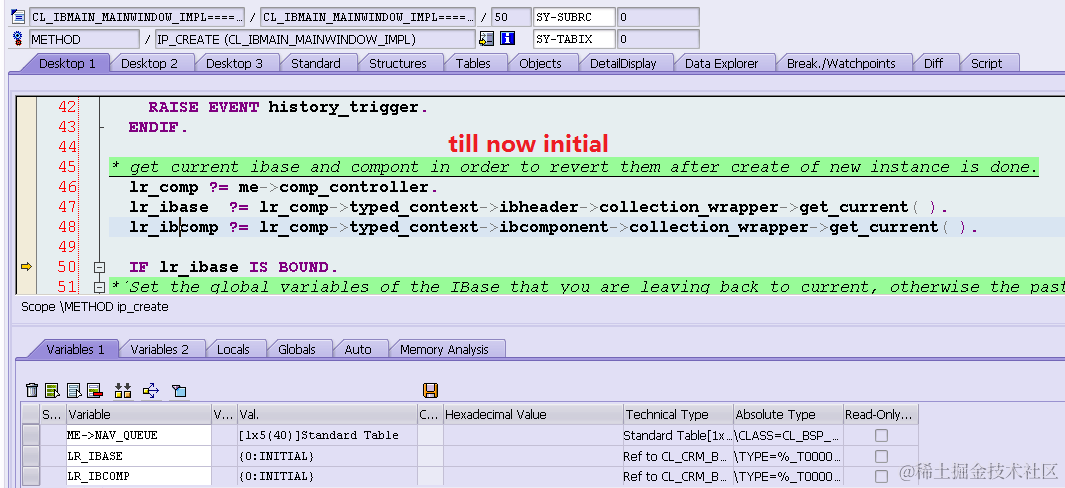Viewport: 1065px width, 488px height.
Task: Click the grey list icon in variables toolbar
Action: coord(74,390)
